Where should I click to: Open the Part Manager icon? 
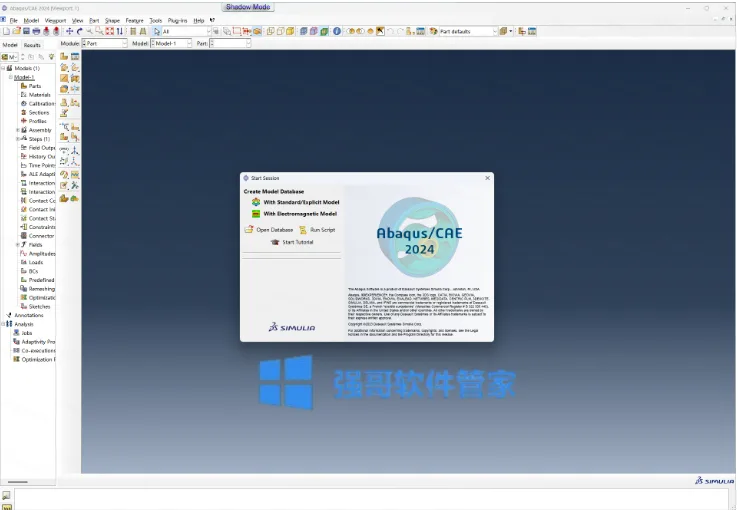(x=75, y=57)
